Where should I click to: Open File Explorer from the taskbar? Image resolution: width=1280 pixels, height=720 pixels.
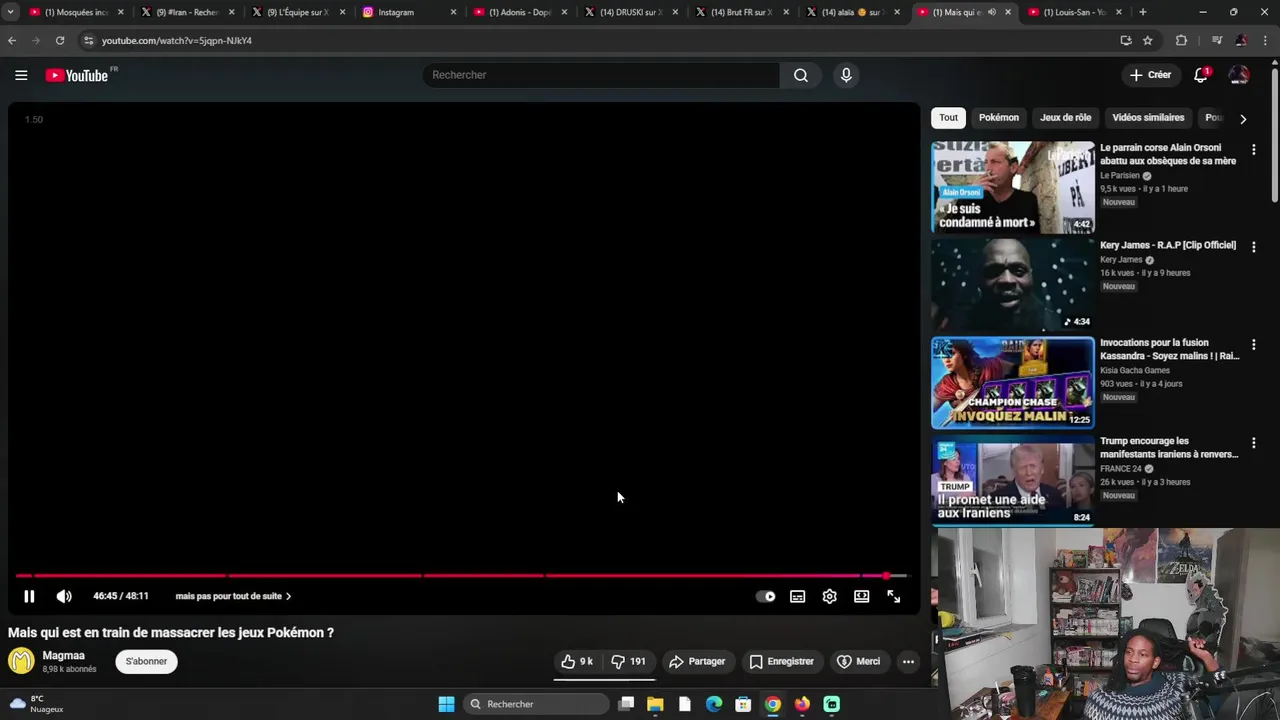click(655, 704)
